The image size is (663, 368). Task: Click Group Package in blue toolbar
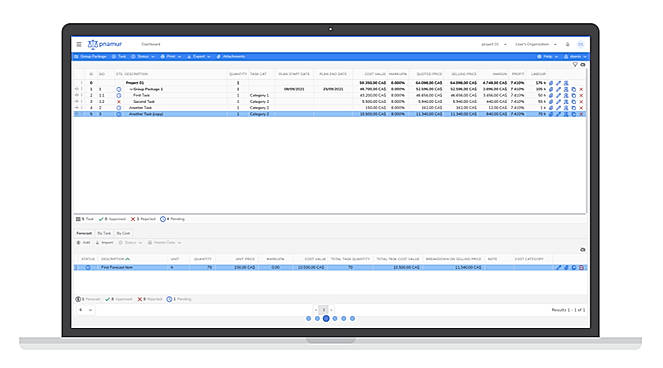click(x=90, y=57)
